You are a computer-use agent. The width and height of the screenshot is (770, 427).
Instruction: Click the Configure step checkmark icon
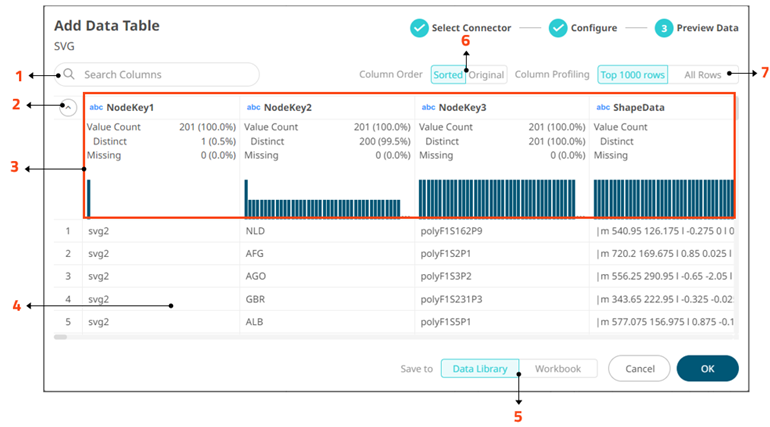click(558, 28)
